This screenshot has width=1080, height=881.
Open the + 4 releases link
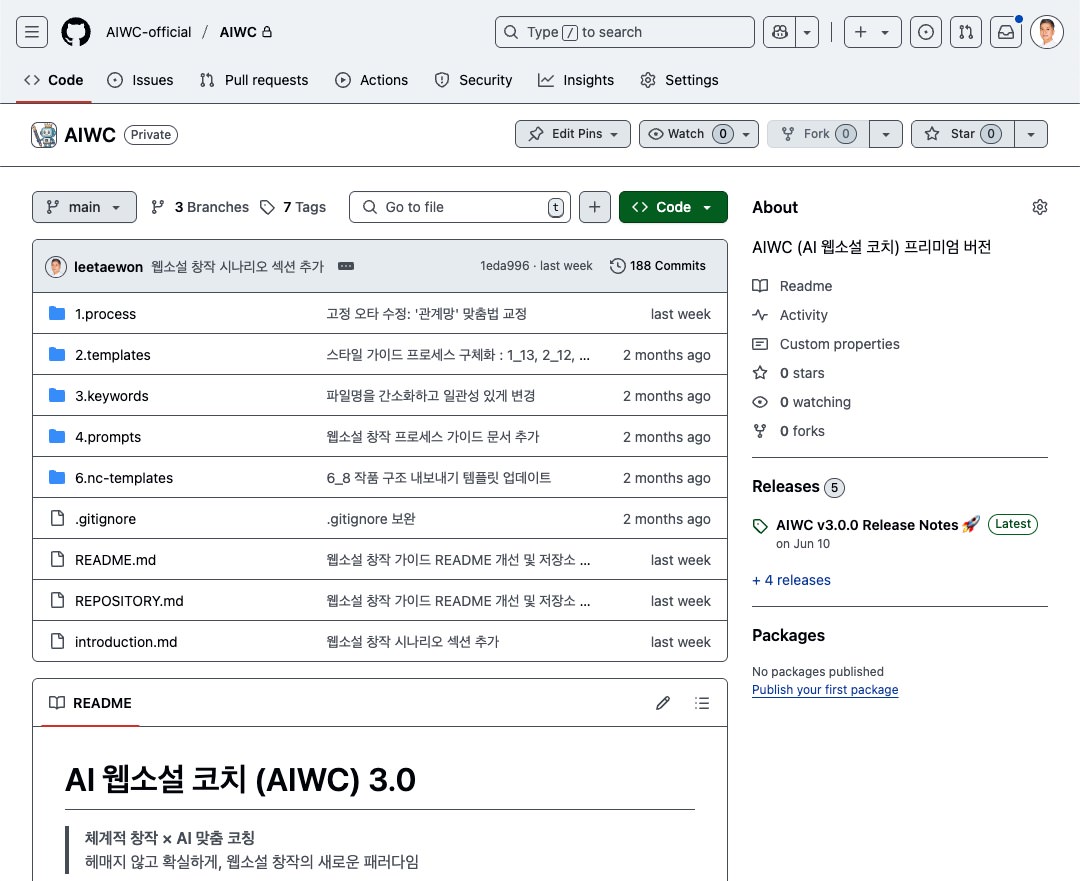[x=791, y=580]
